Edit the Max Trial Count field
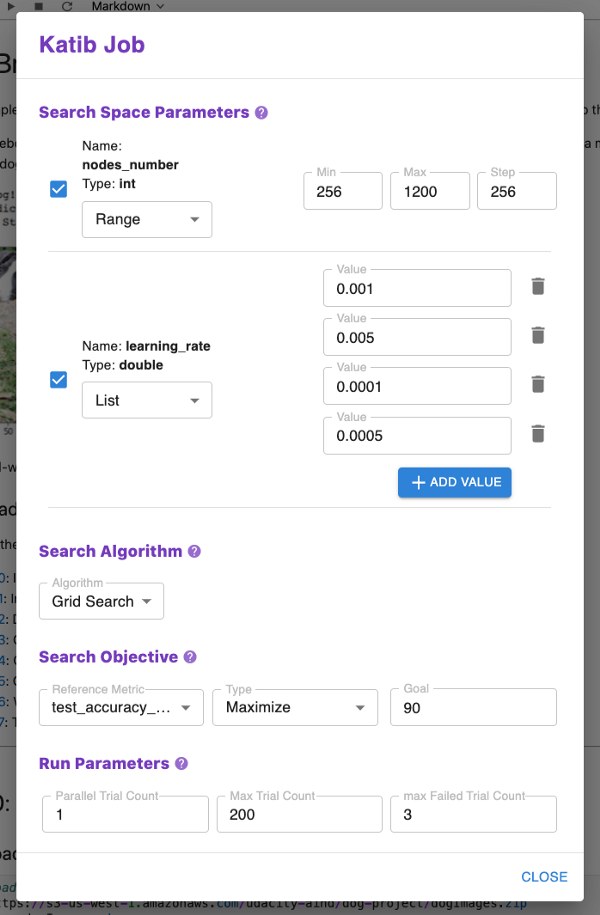 coord(299,814)
